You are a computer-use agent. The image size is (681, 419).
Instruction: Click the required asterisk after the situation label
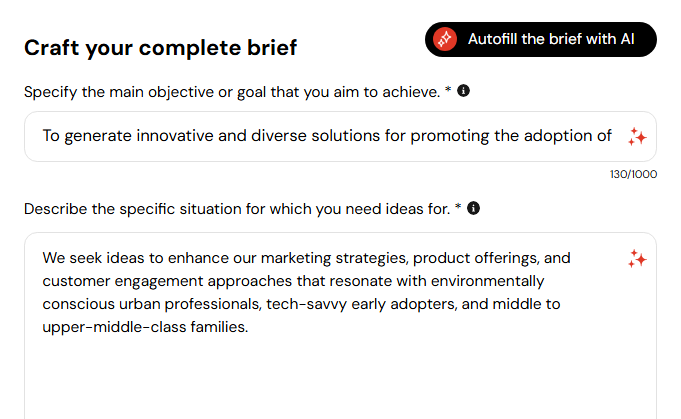(458, 207)
